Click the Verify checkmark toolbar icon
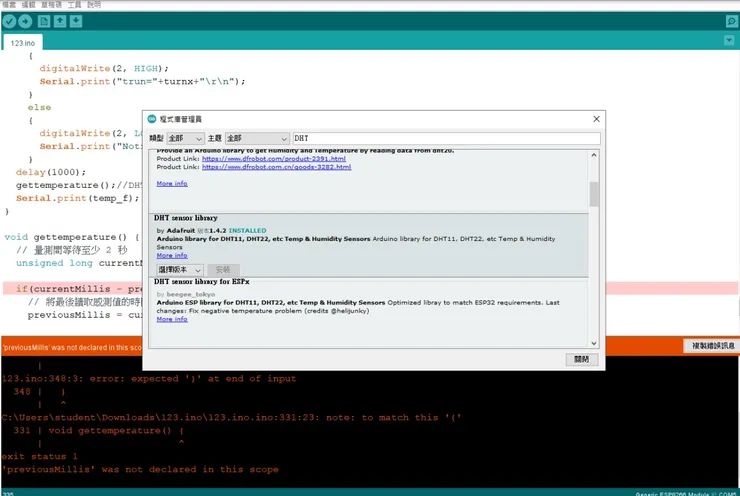 click(x=9, y=21)
